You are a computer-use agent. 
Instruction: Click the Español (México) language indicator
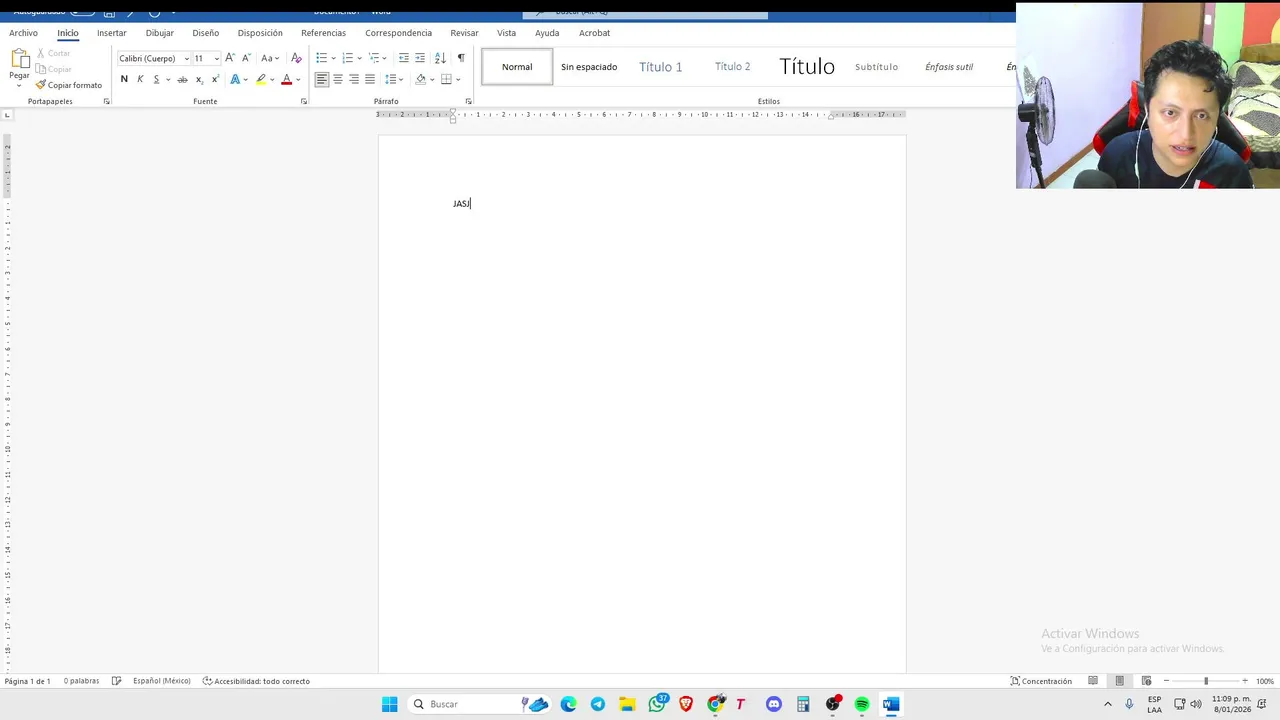click(161, 681)
